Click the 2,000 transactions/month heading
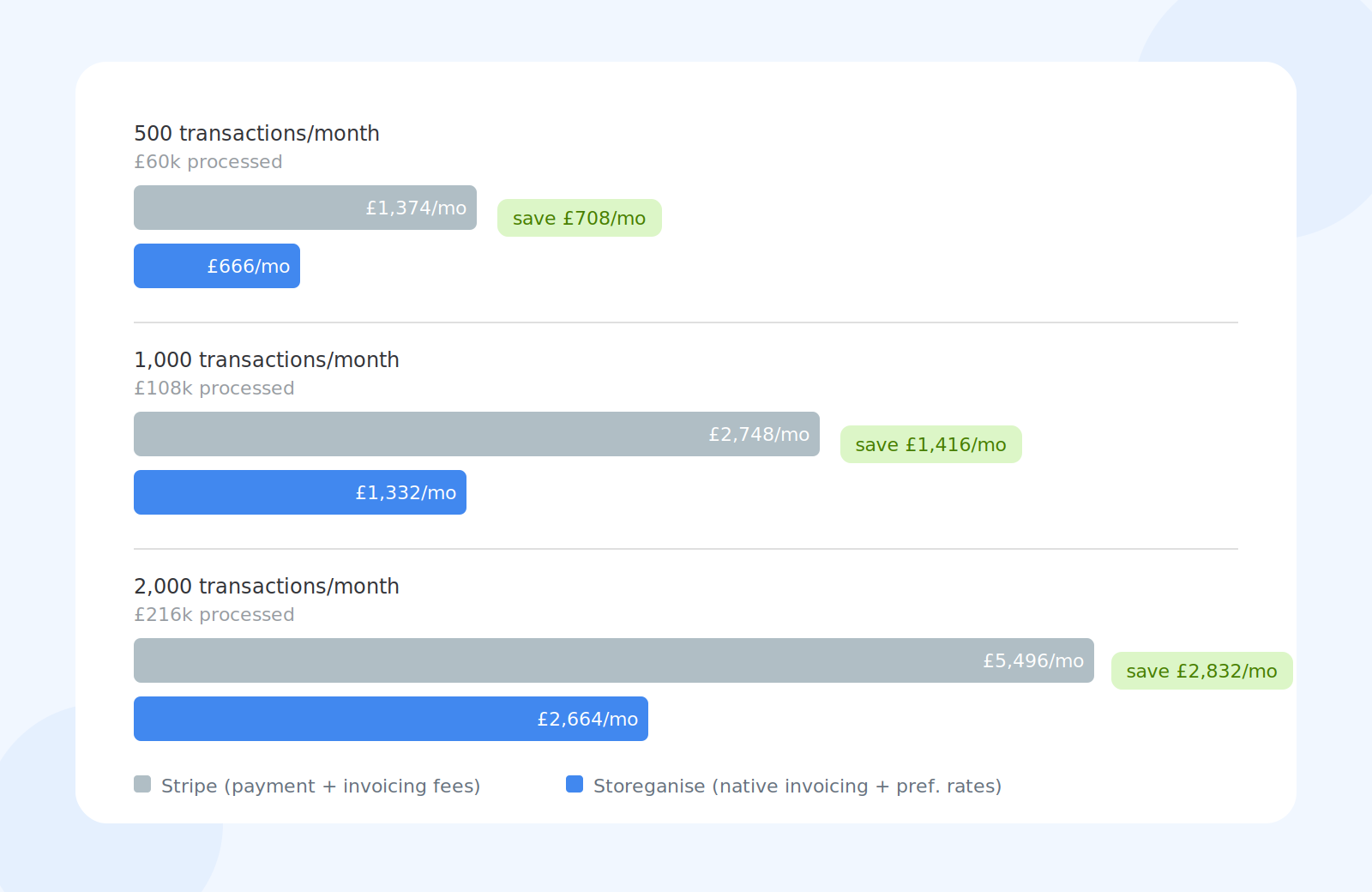 (267, 587)
